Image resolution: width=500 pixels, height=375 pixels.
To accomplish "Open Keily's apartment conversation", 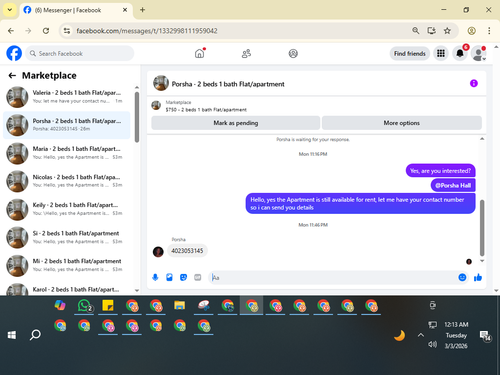I will pos(67,209).
